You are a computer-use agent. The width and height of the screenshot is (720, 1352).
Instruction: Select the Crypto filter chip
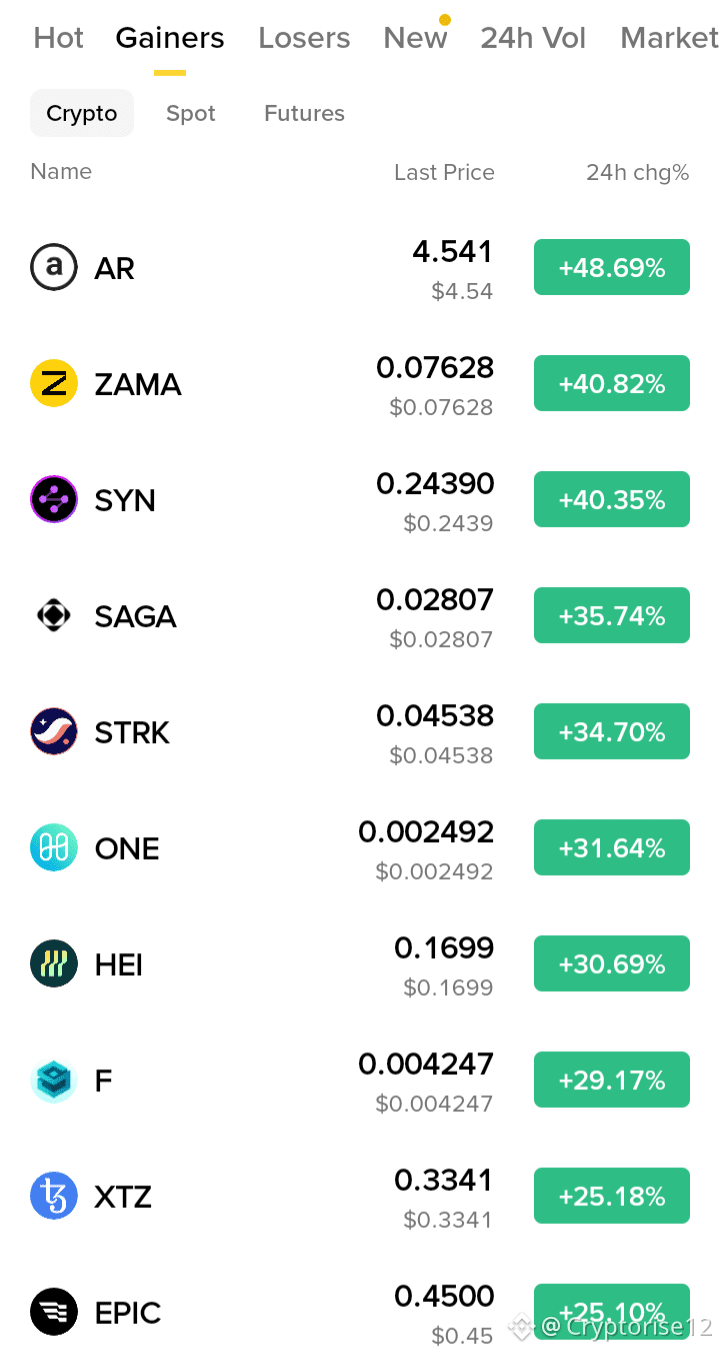pyautogui.click(x=82, y=113)
